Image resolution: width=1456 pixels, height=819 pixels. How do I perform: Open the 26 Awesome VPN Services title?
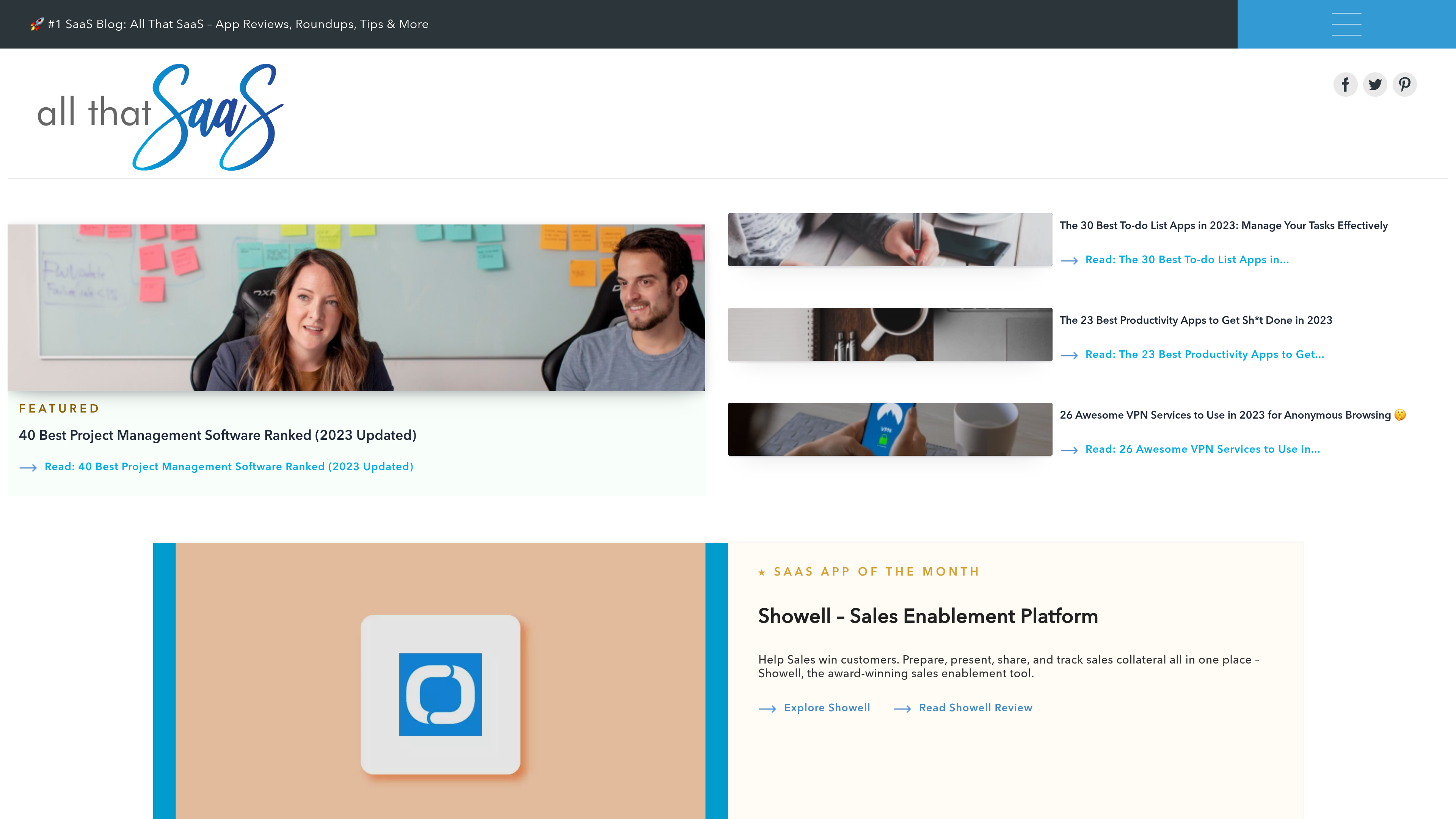[x=1225, y=415]
